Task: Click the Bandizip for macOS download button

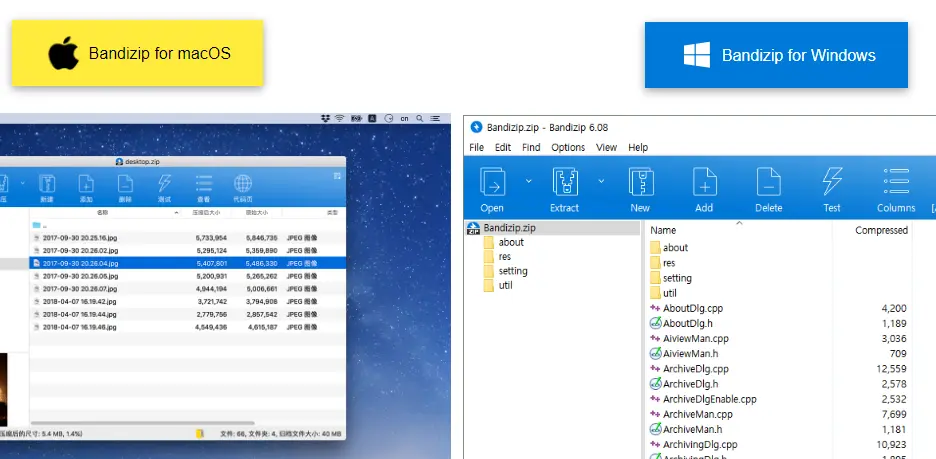Action: 137,53
